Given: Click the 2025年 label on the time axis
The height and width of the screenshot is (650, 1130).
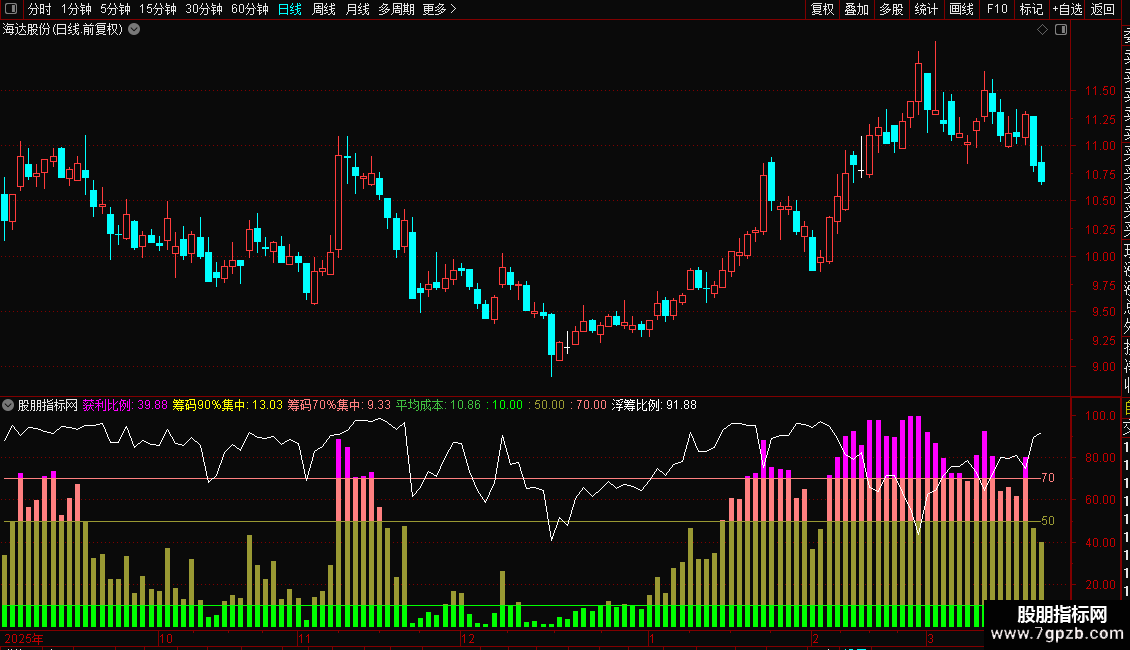Looking at the screenshot, I should (x=24, y=638).
